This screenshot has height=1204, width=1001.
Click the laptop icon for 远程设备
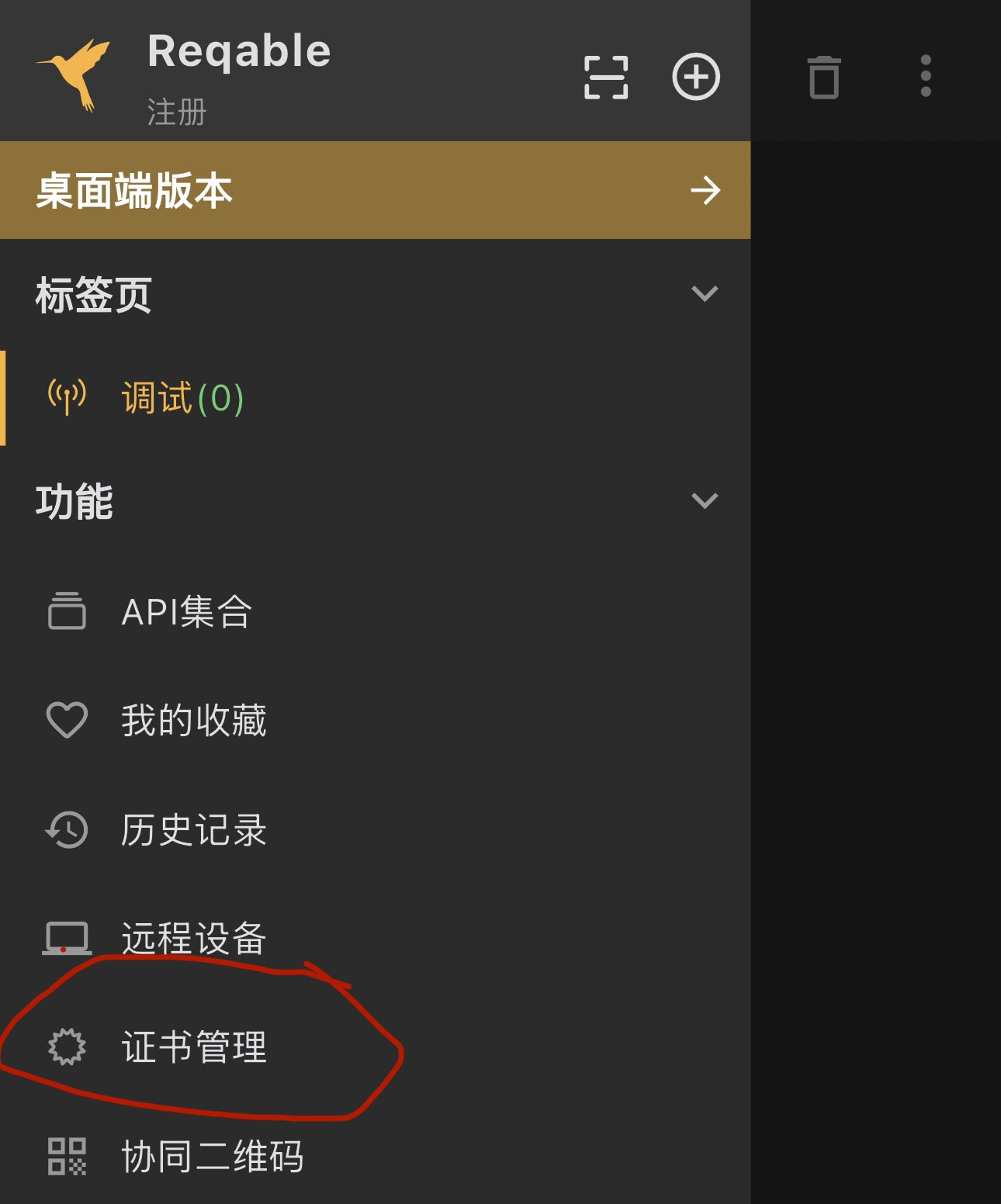(67, 938)
